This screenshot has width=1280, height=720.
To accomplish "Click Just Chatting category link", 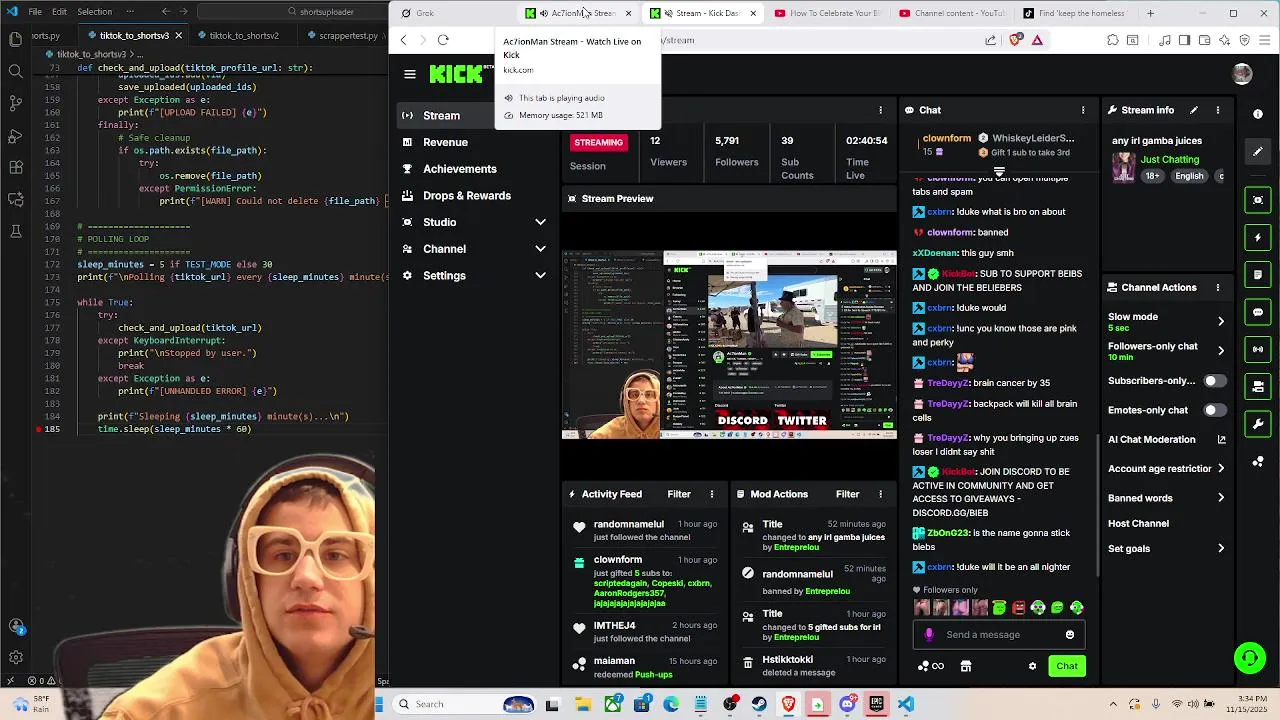I will coord(1169,159).
